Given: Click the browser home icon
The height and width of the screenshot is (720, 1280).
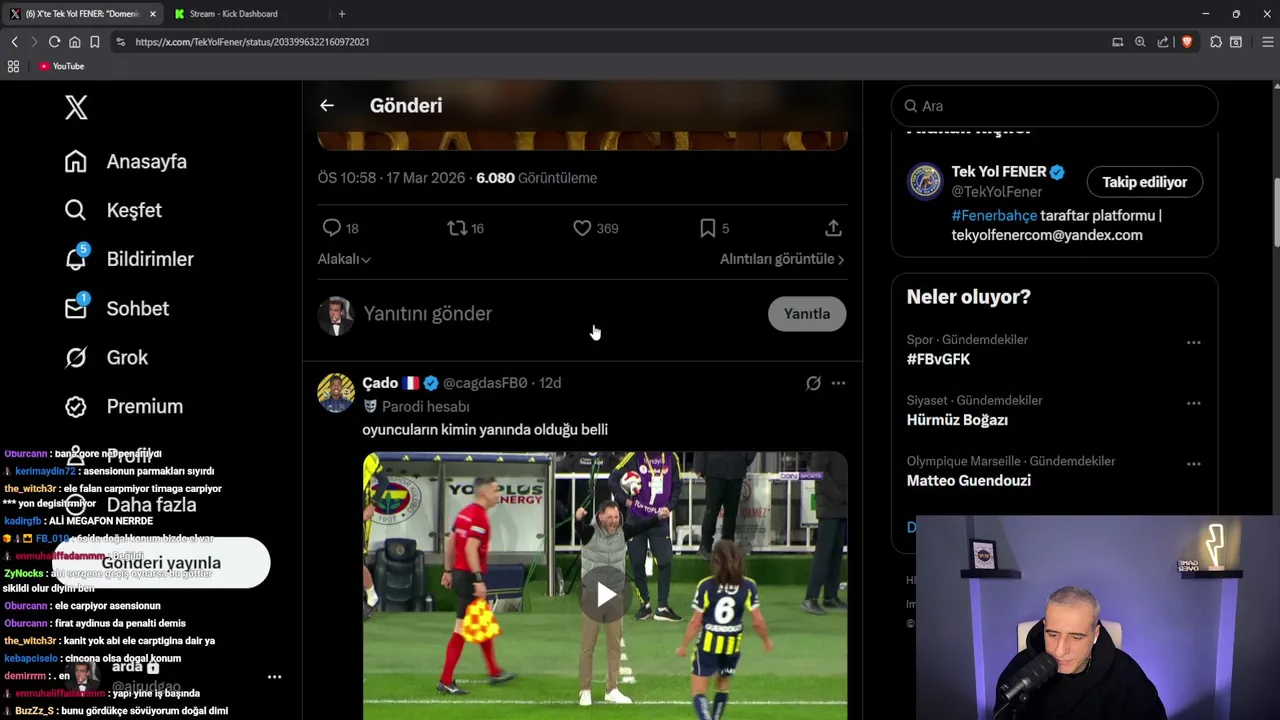Looking at the screenshot, I should pos(74,42).
